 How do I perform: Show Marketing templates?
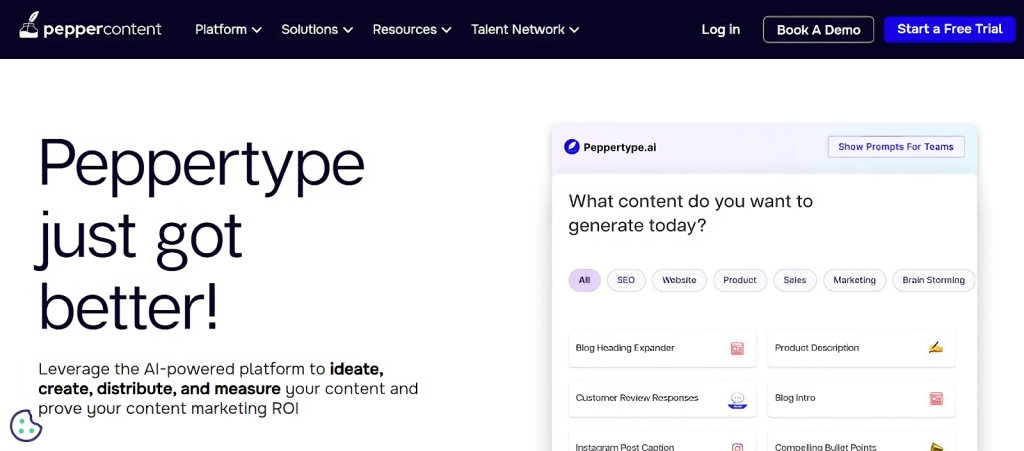coord(854,280)
